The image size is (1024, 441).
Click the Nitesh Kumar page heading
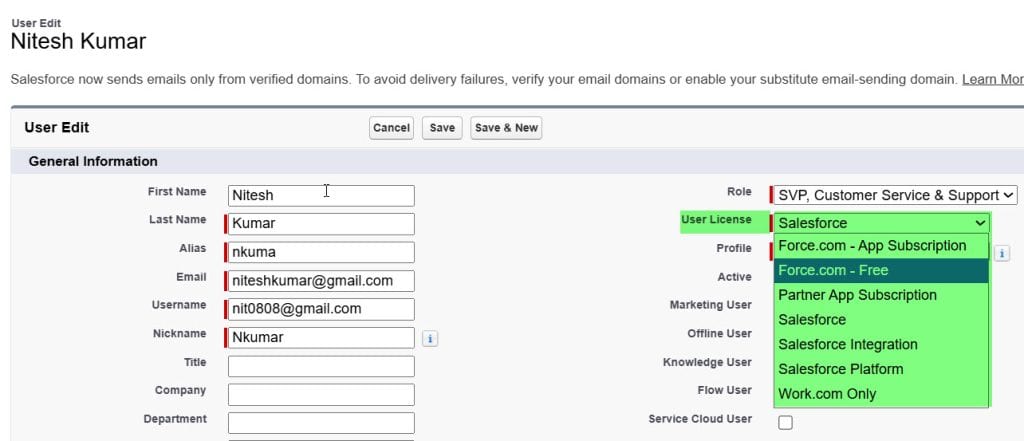point(78,42)
